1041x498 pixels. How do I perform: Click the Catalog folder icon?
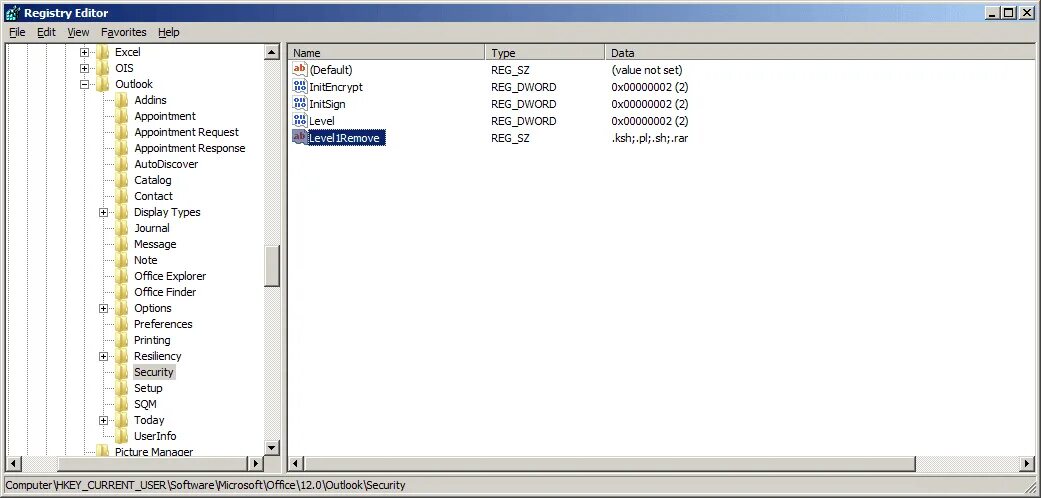pyautogui.click(x=122, y=180)
